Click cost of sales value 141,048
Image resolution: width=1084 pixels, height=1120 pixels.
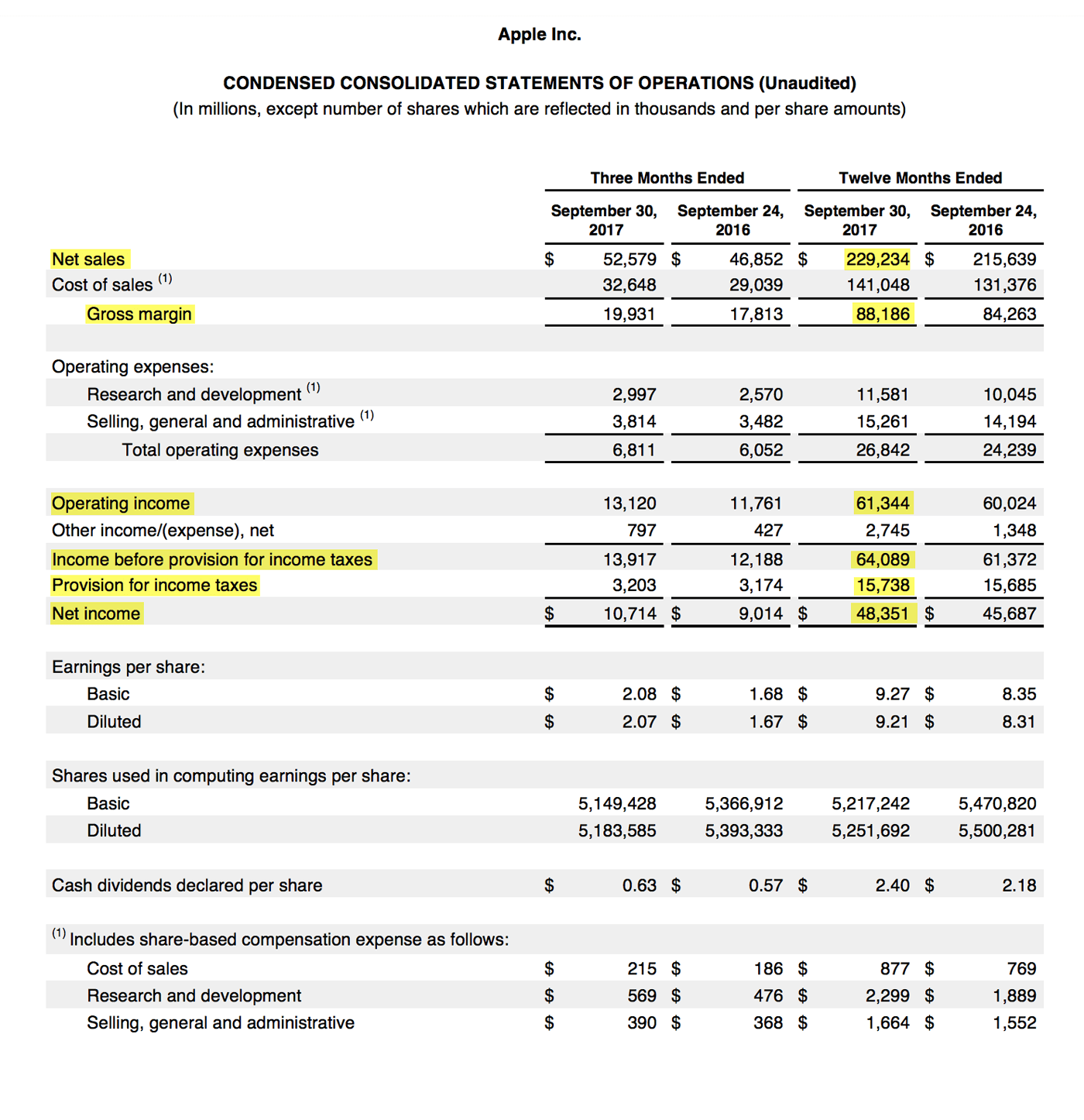point(878,285)
